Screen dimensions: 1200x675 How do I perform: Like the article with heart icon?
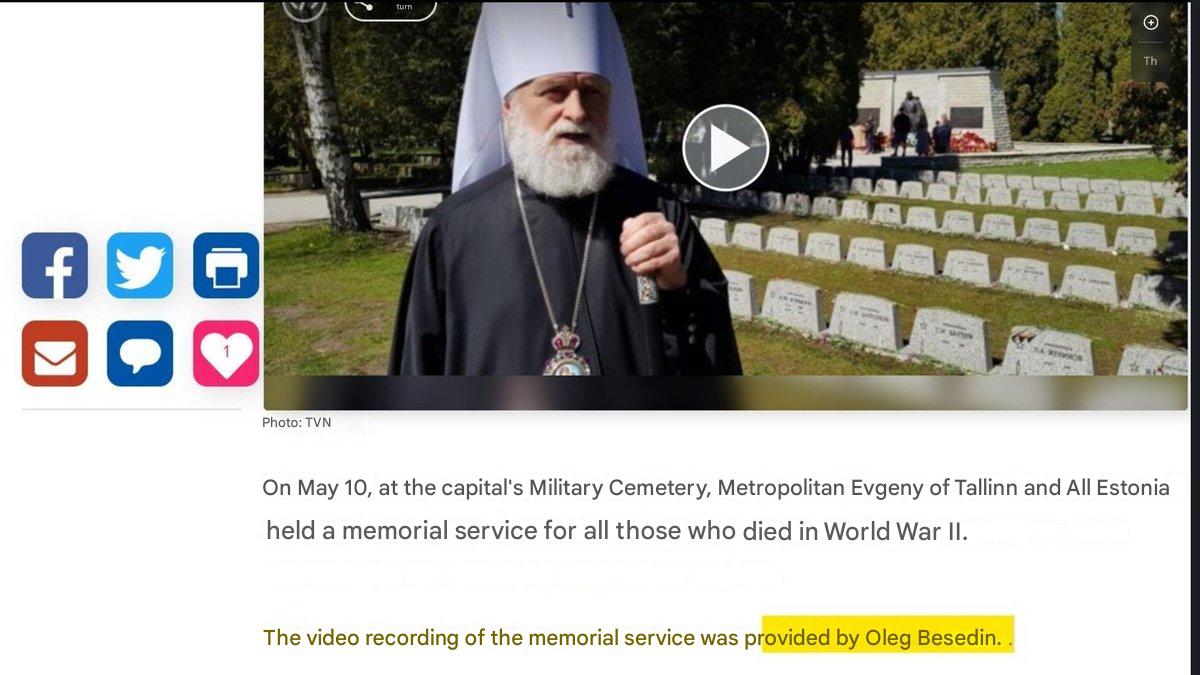(226, 353)
